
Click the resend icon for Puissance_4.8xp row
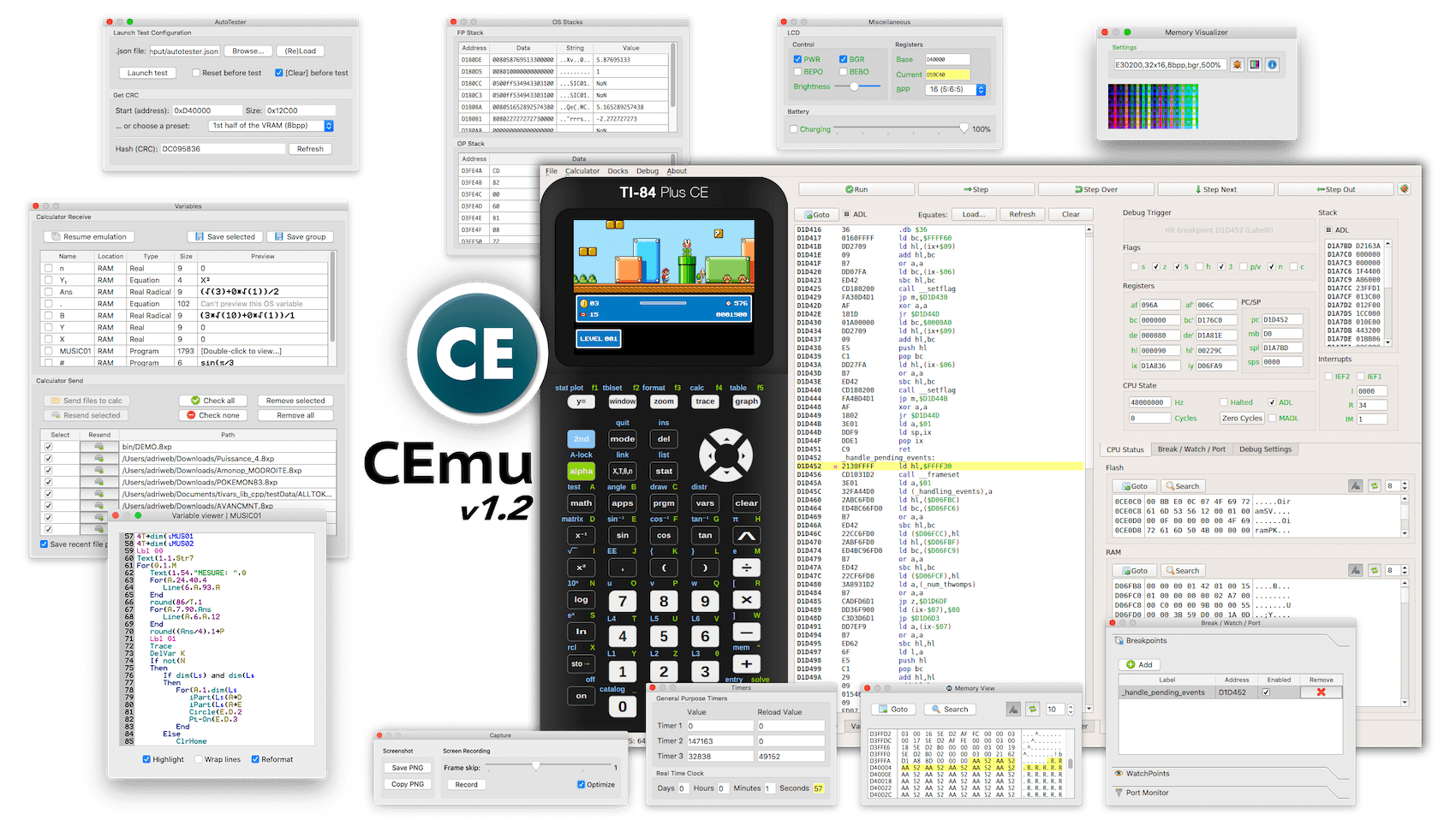coord(99,459)
